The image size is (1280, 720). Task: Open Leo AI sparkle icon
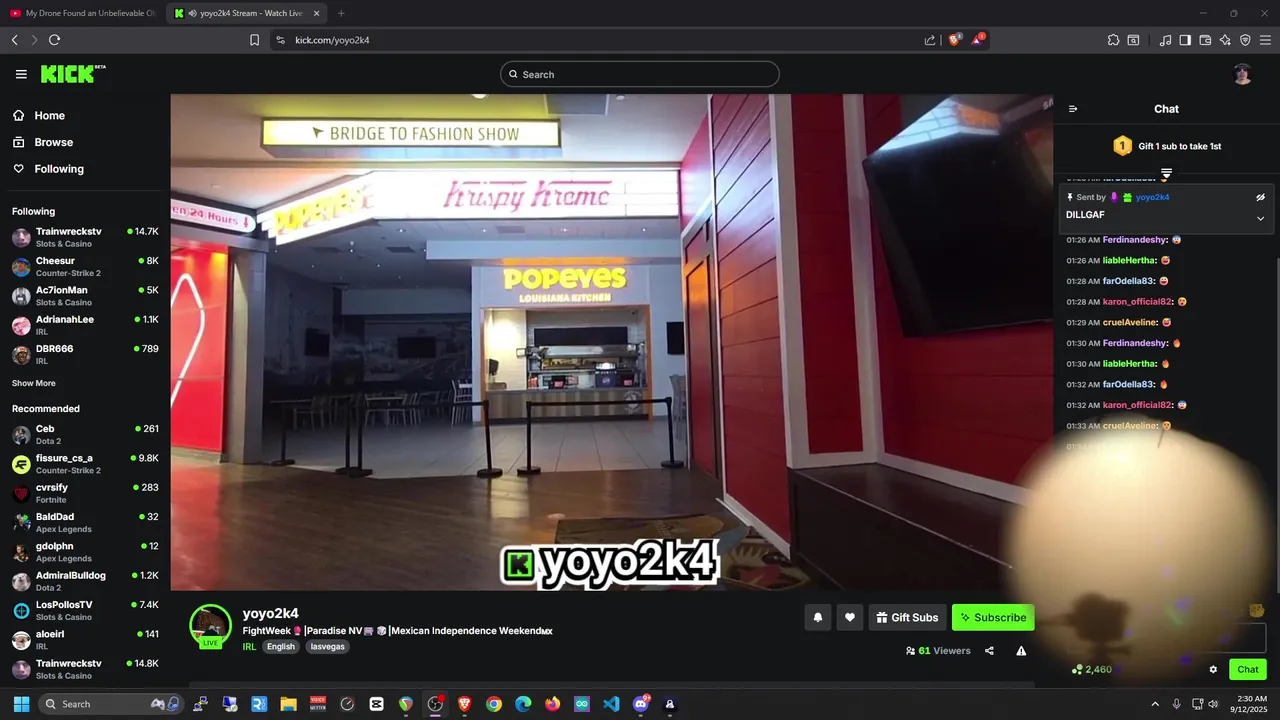click(x=1225, y=40)
